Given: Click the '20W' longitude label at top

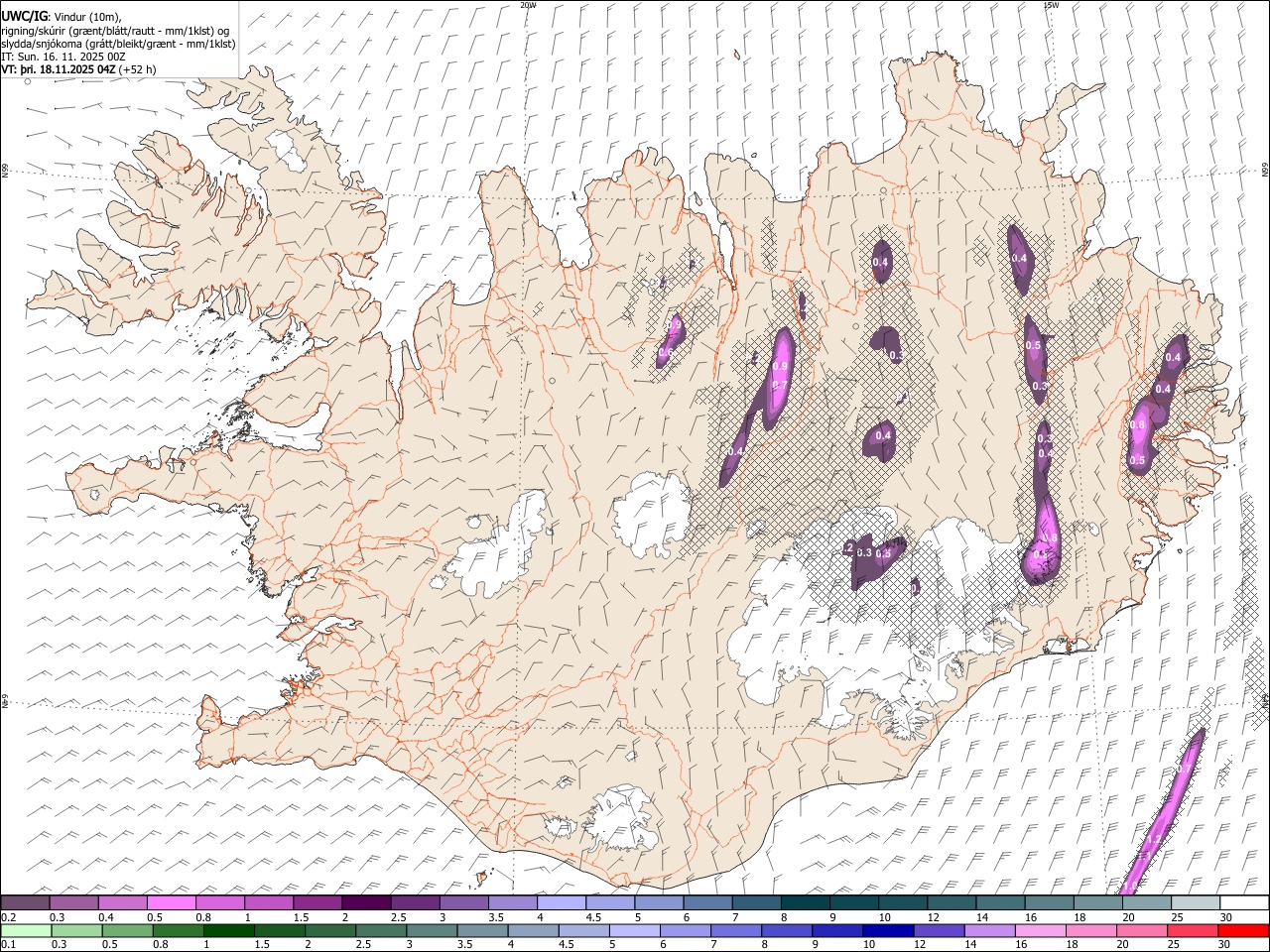Looking at the screenshot, I should pyautogui.click(x=528, y=5).
